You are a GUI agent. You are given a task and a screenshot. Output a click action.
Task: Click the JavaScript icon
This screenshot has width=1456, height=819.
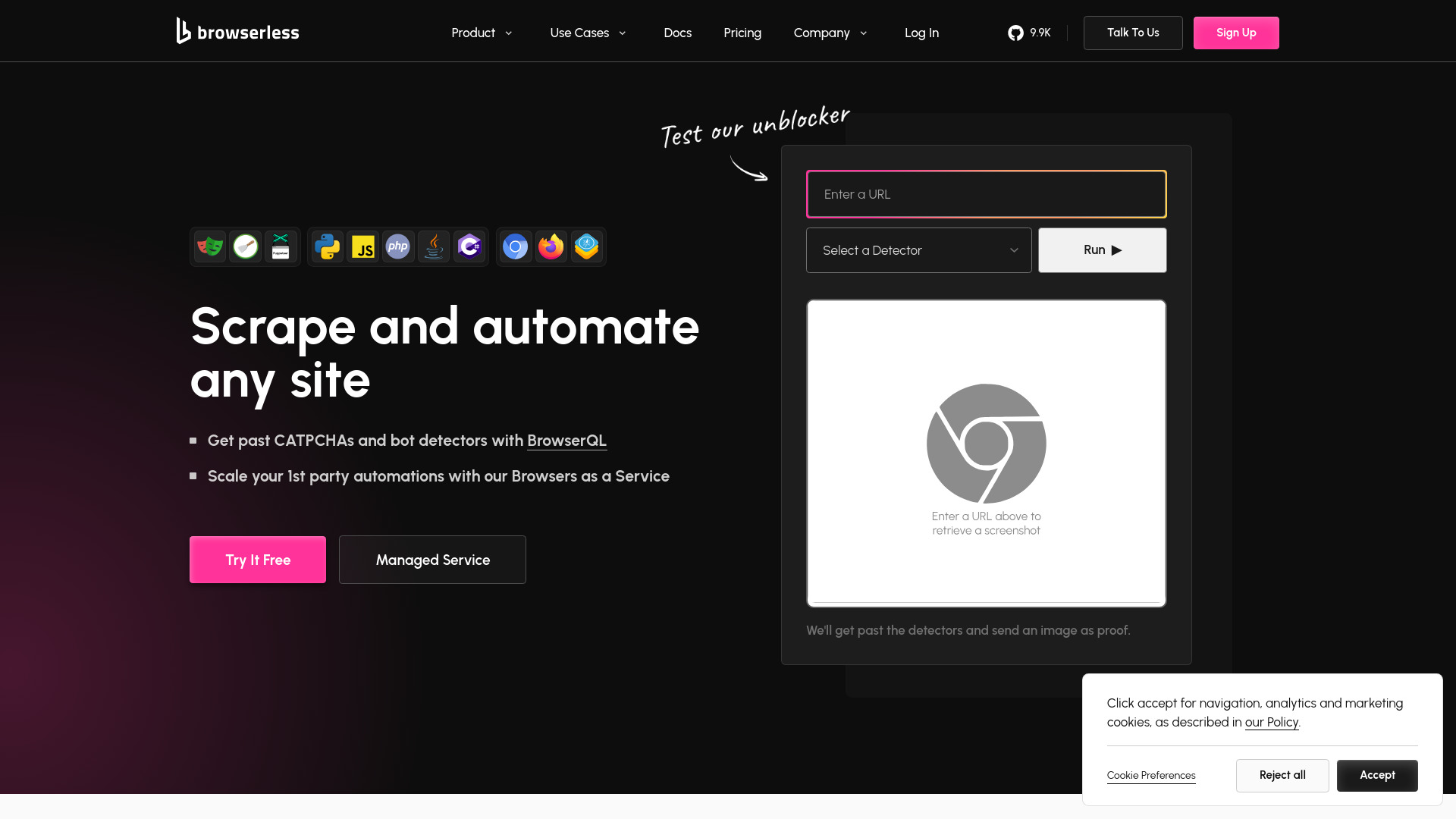tap(363, 246)
